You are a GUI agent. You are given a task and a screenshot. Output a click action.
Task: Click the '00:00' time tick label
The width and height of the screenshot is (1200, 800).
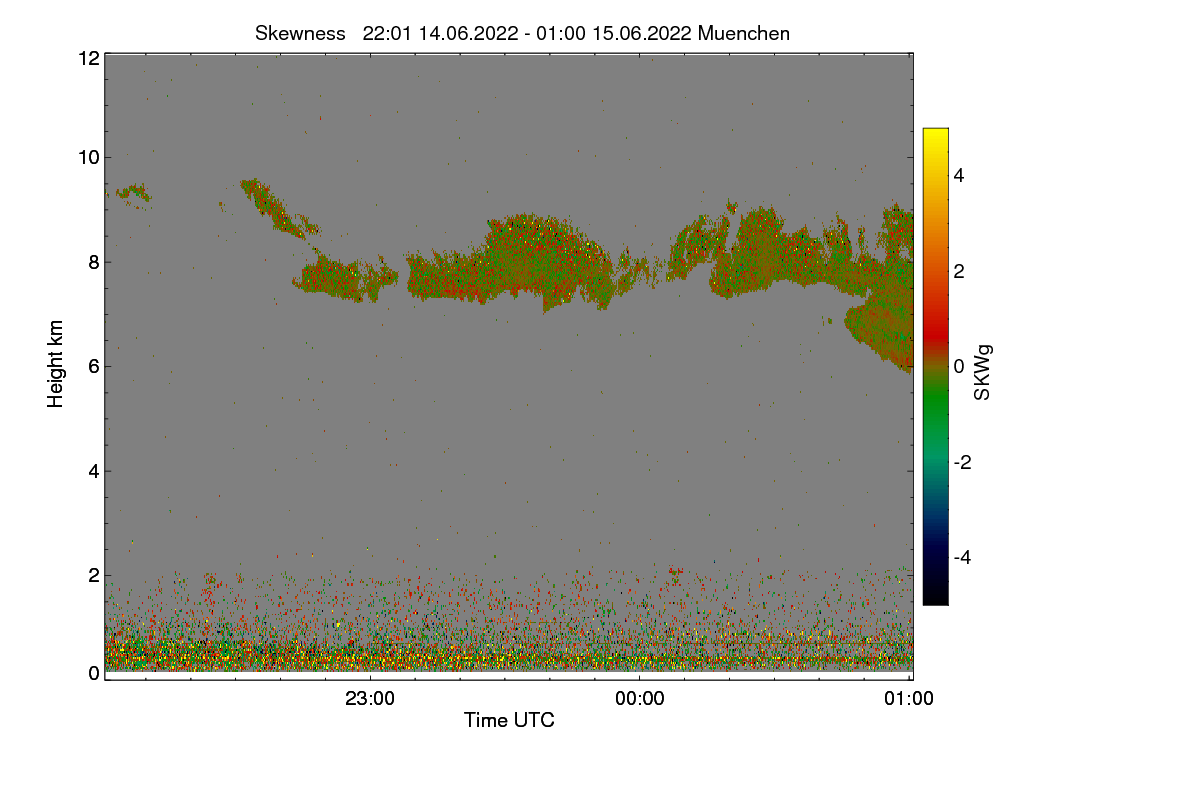pos(640,699)
